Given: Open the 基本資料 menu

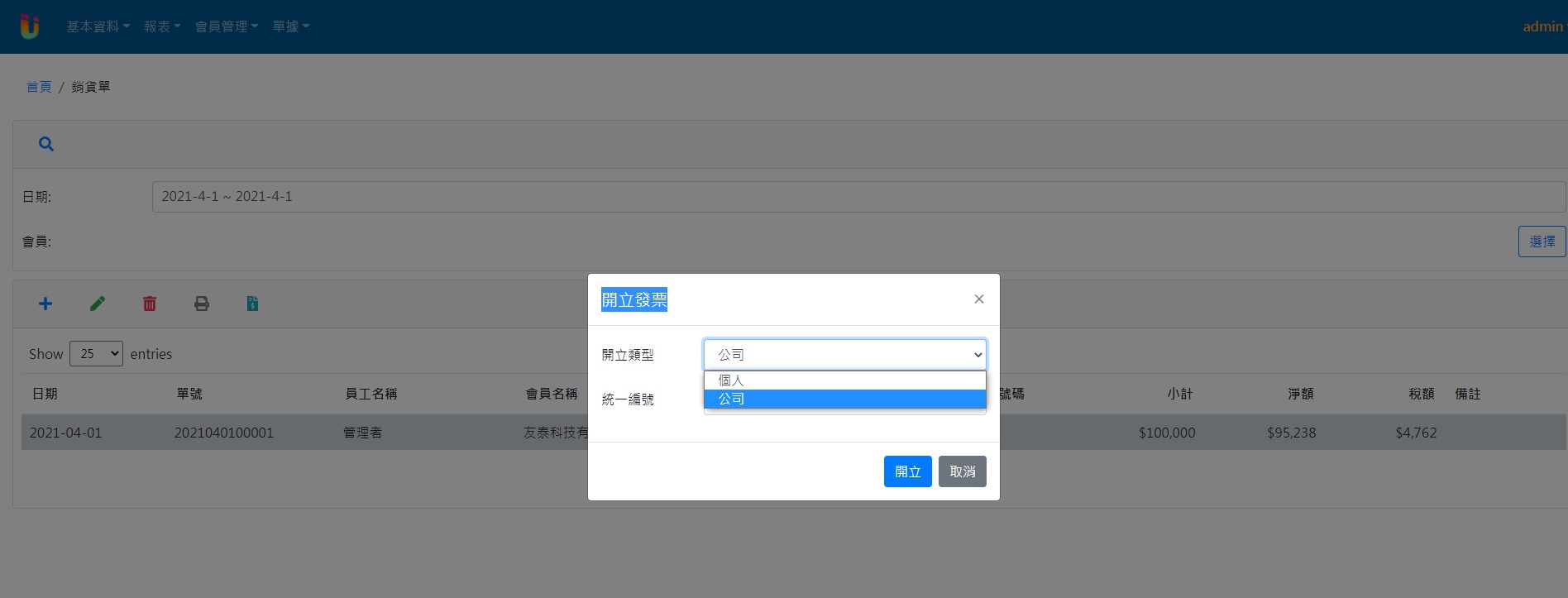Looking at the screenshot, I should coord(98,26).
